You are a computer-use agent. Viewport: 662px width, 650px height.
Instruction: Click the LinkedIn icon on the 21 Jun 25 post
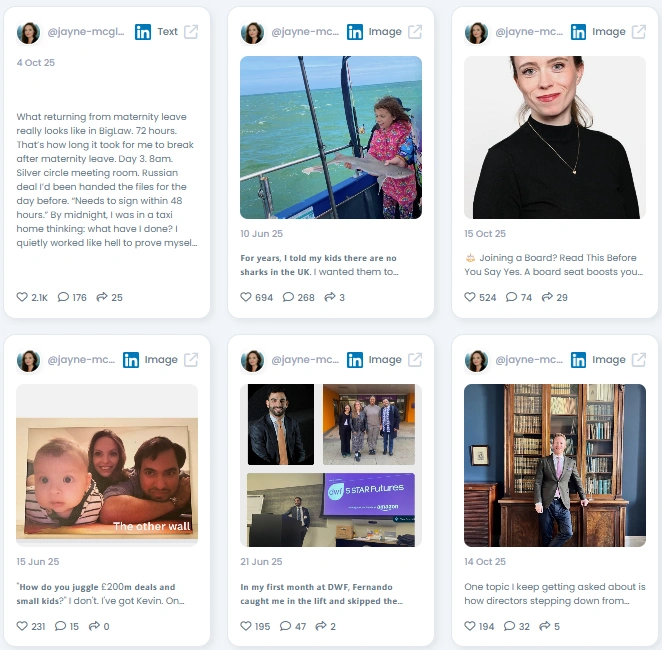click(x=355, y=360)
